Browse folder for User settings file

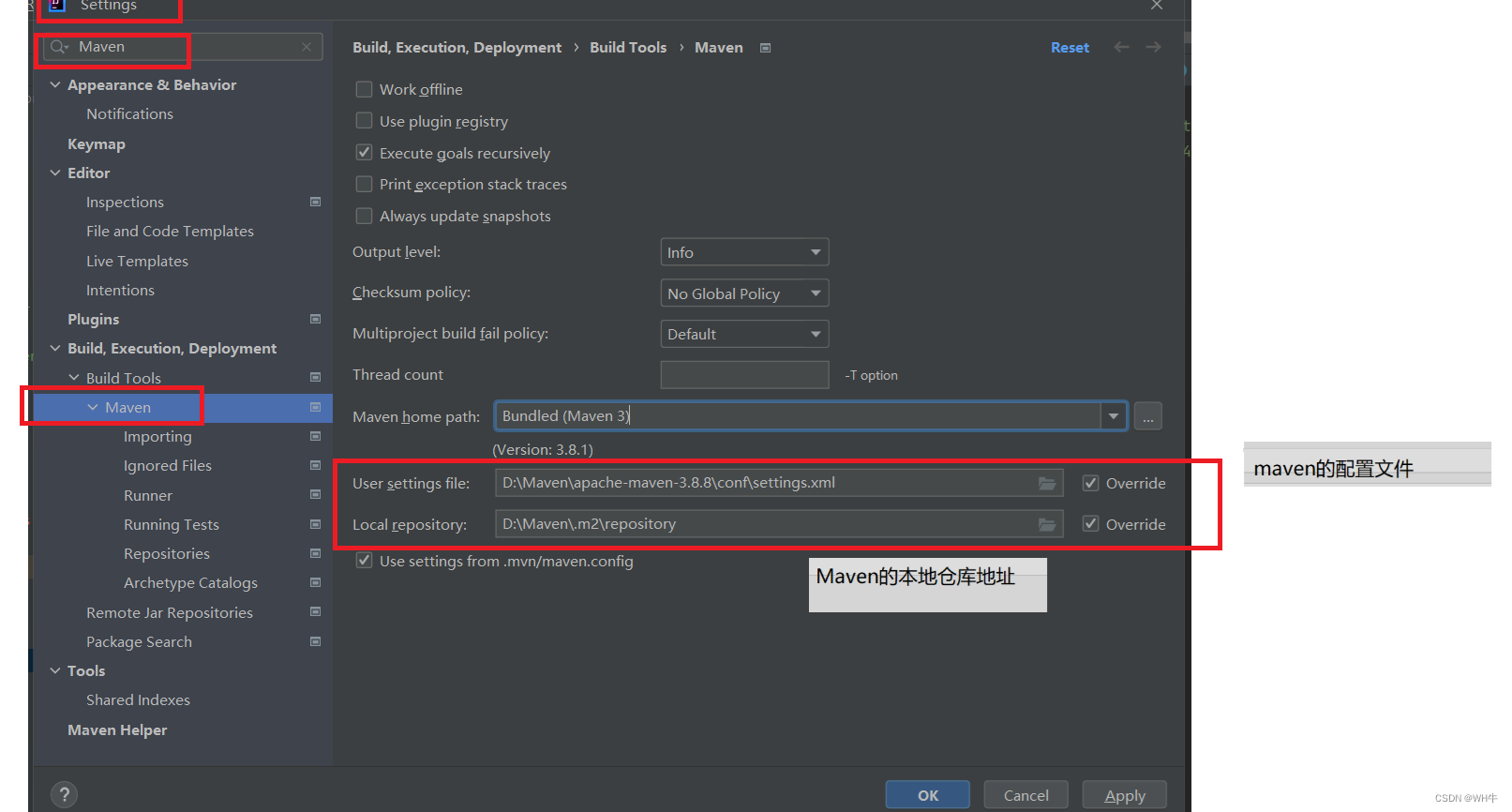tap(1047, 483)
